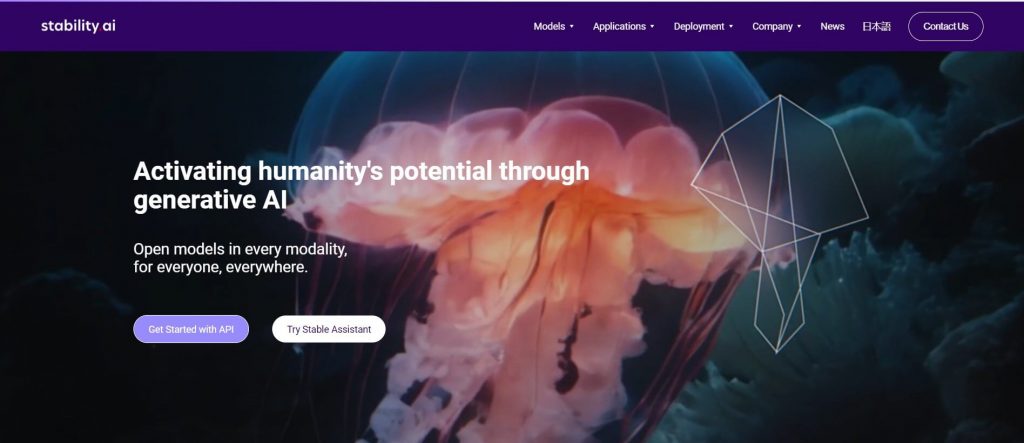This screenshot has width=1024, height=443.
Task: Click the Contact Us button
Action: pos(946,27)
